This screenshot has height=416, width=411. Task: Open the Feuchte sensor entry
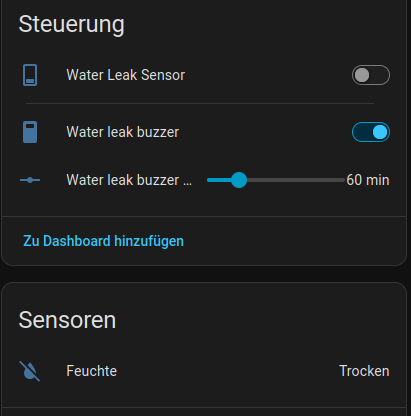(x=204, y=371)
